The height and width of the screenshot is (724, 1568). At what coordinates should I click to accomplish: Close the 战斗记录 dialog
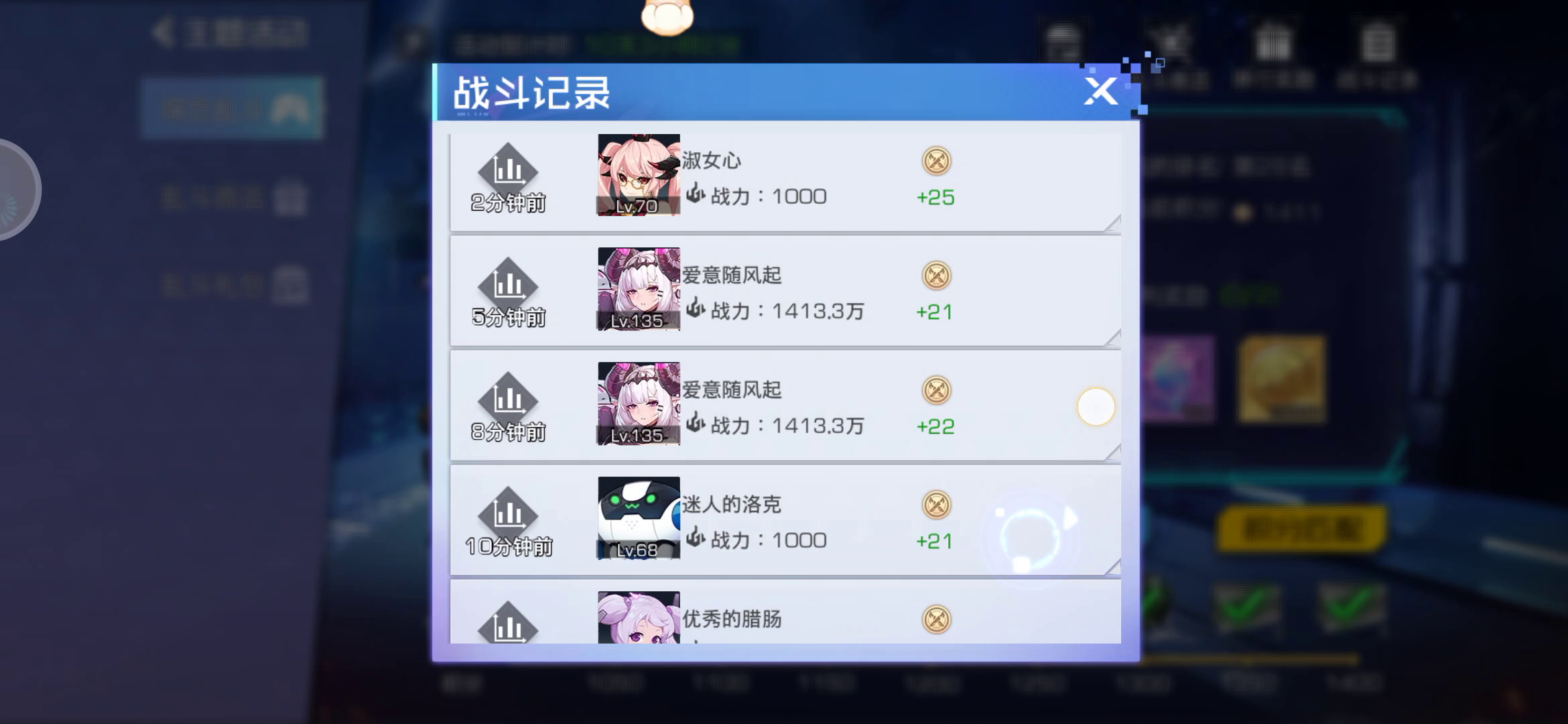[1101, 92]
